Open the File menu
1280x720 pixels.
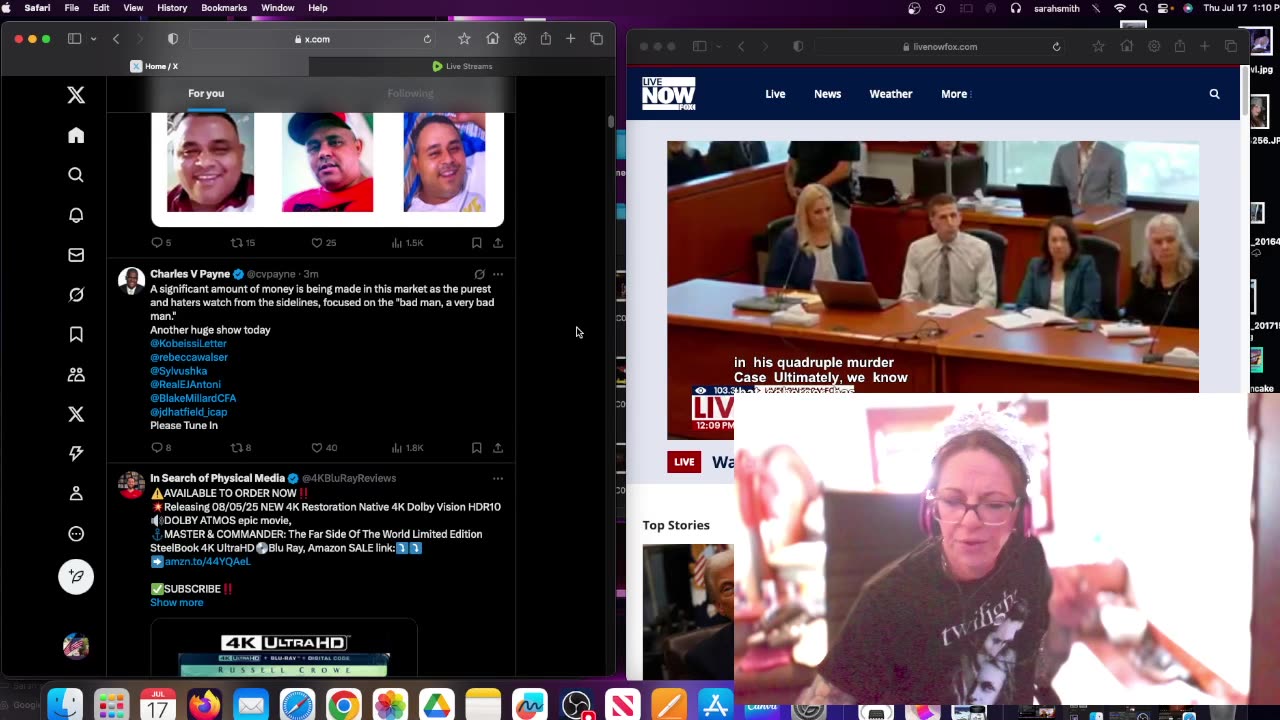coord(72,8)
